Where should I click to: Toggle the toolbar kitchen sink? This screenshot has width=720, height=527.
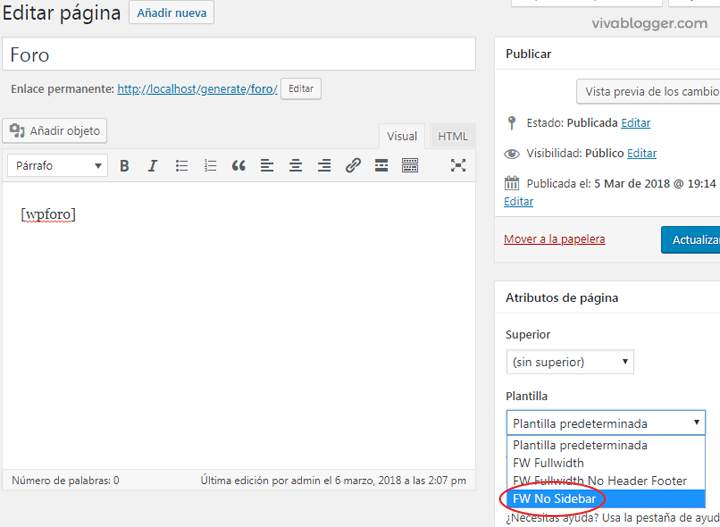tap(410, 166)
